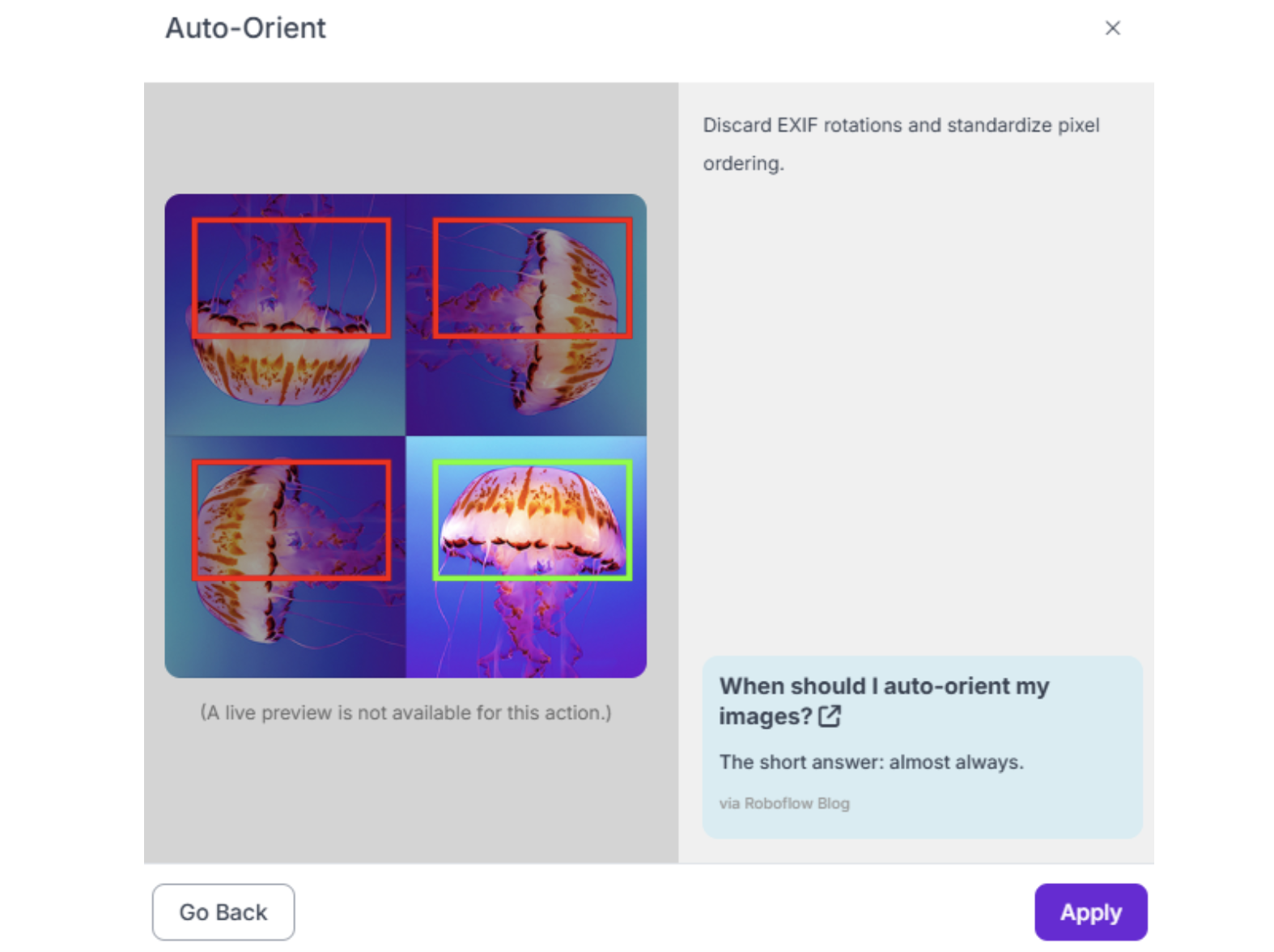Click "The short answer: almost always." text
This screenshot has width=1274, height=952.
pyautogui.click(x=871, y=762)
